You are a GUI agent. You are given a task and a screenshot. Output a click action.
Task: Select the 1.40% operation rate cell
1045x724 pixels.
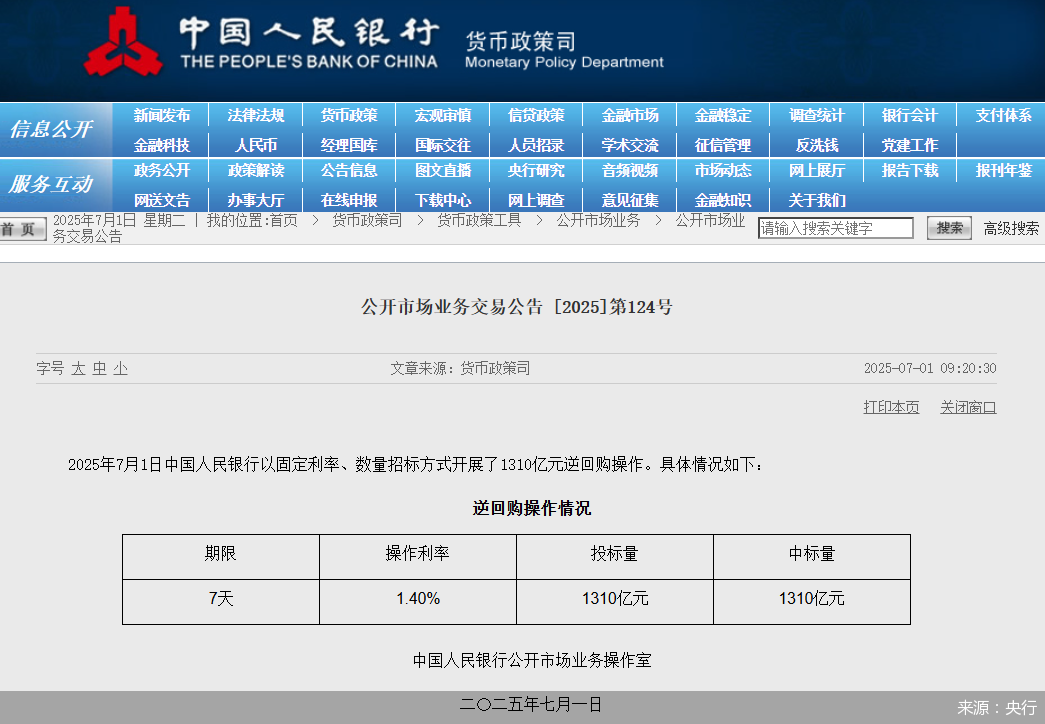tap(418, 602)
